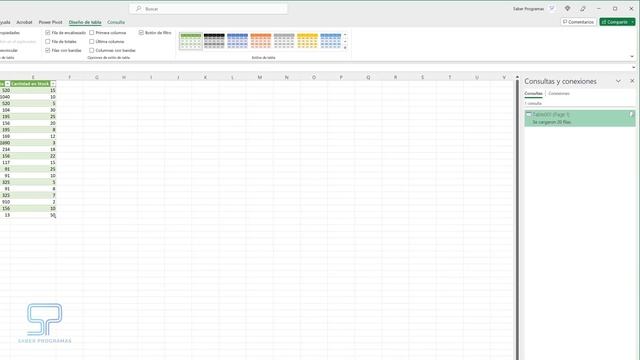Open the Acrobat ribbon tab
Screen dimensions: 640x360
(24, 22)
